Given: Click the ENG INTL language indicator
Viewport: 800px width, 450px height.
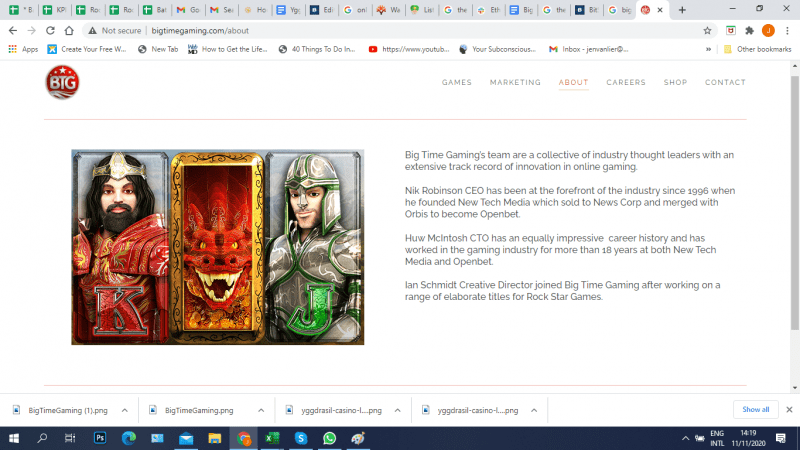Looking at the screenshot, I should click(x=717, y=438).
